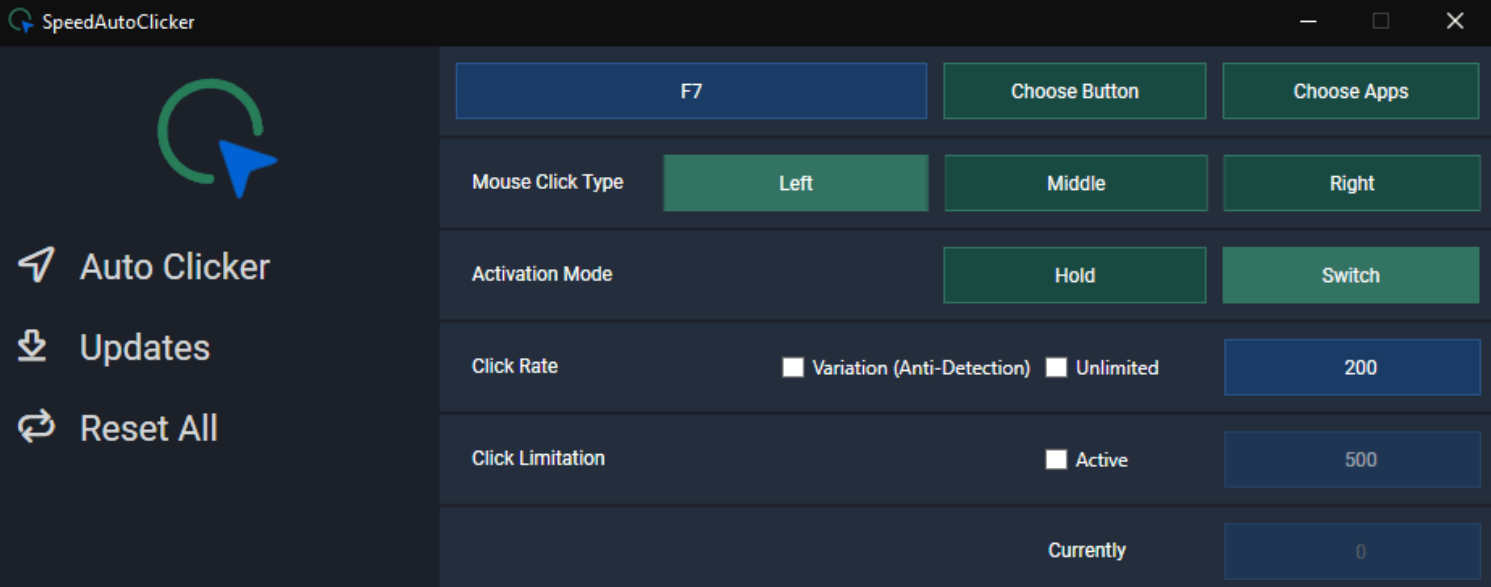Screen dimensions: 1491x587
Task: Activate the Click Limitation Active checkbox
Action: pos(1056,459)
